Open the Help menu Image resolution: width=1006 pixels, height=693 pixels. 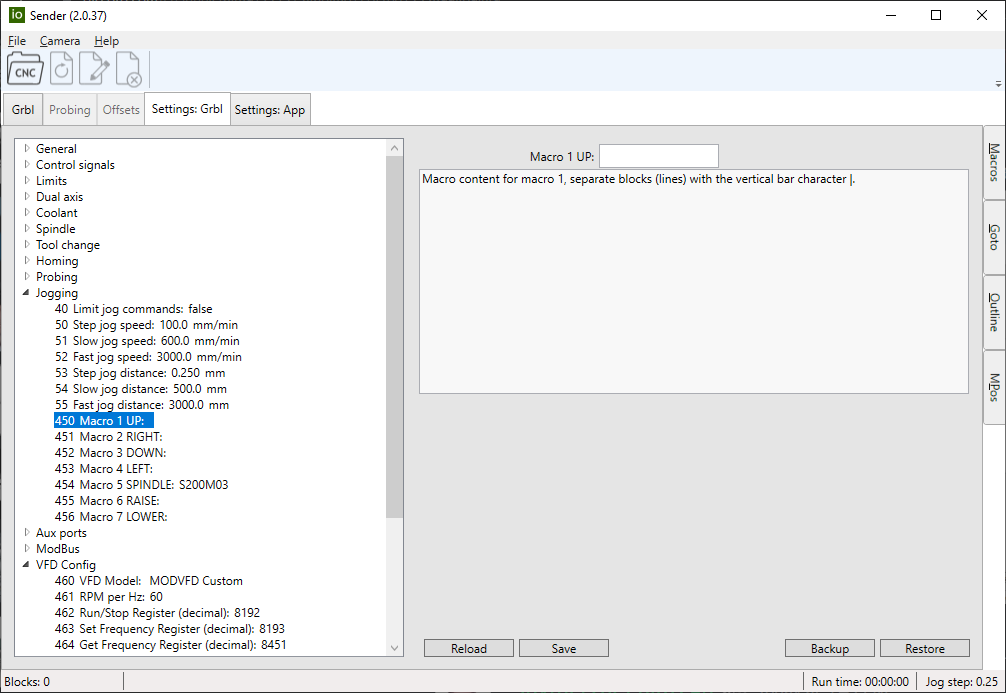[x=107, y=41]
